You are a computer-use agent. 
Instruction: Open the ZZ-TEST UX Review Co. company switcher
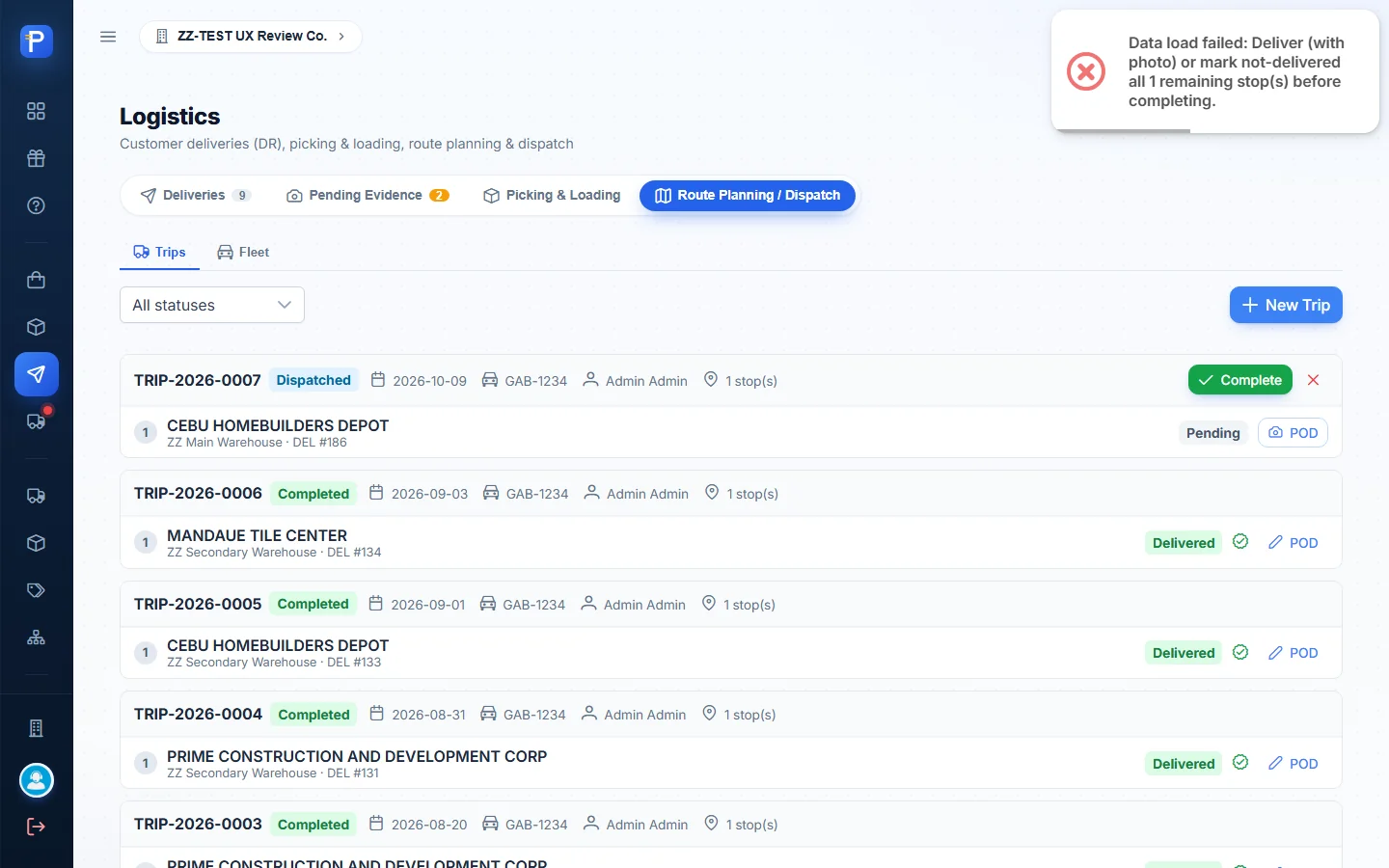251,37
